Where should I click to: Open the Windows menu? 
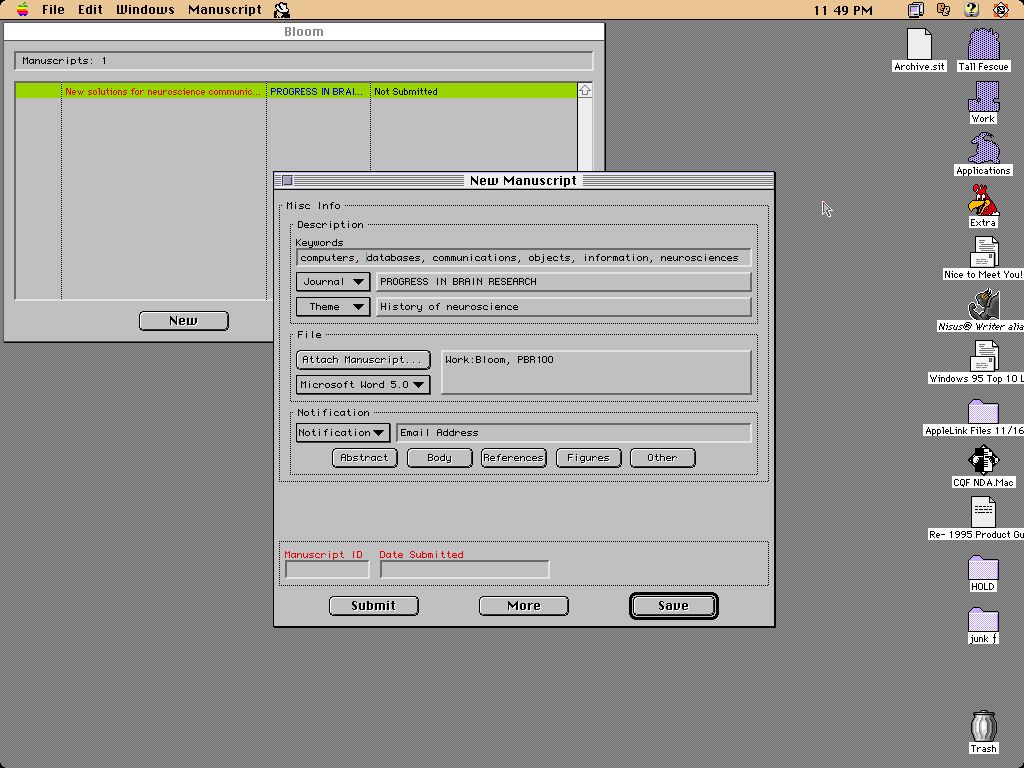click(x=145, y=10)
